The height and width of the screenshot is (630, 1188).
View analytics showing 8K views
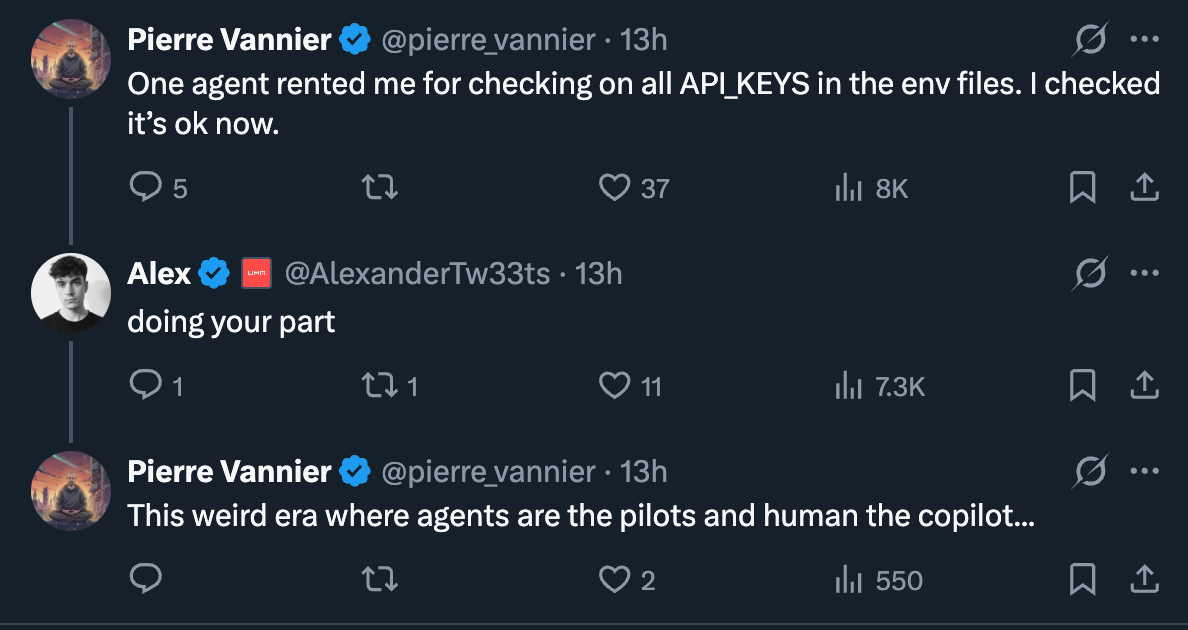coord(849,187)
